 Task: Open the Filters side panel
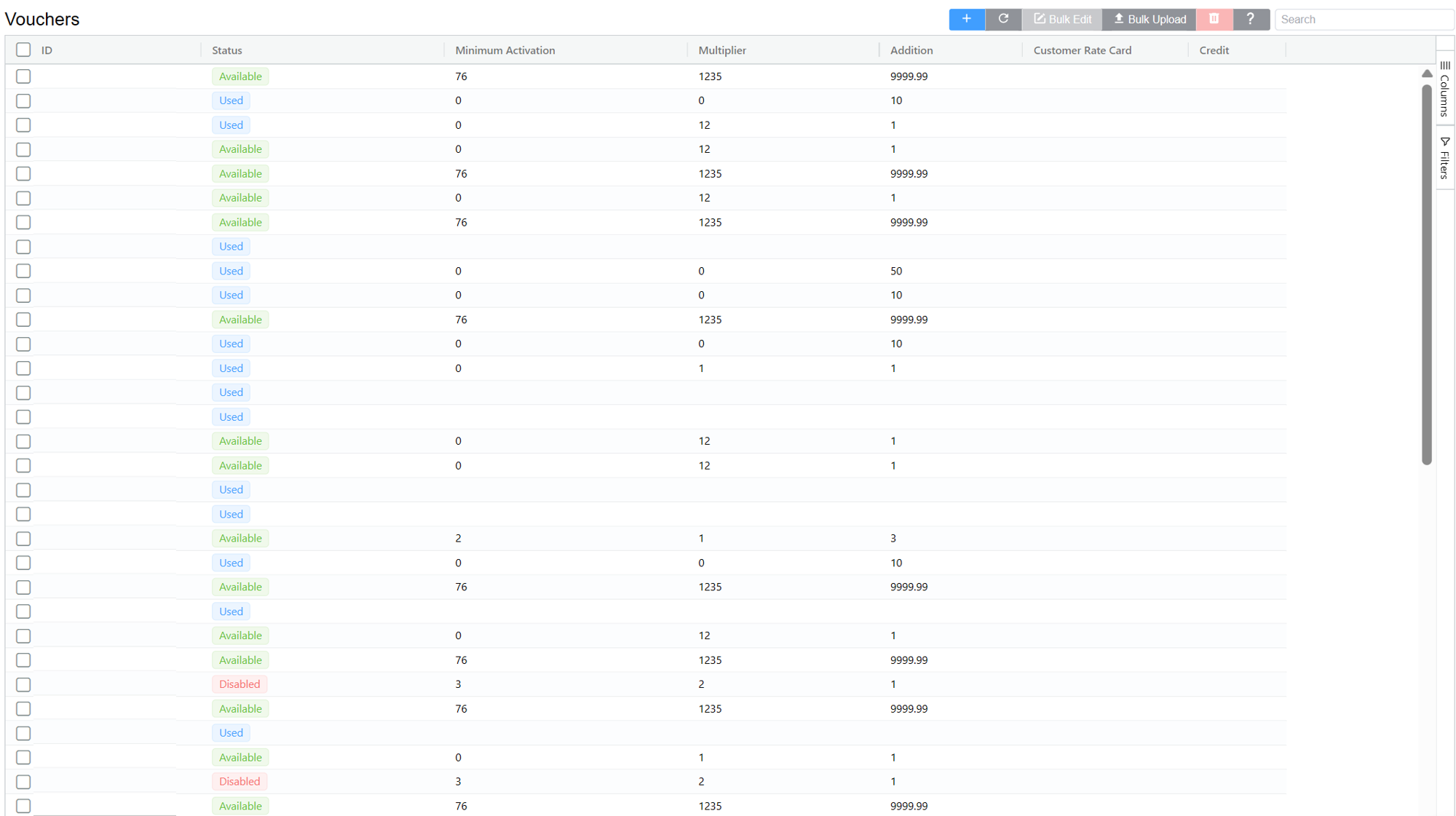(1444, 157)
